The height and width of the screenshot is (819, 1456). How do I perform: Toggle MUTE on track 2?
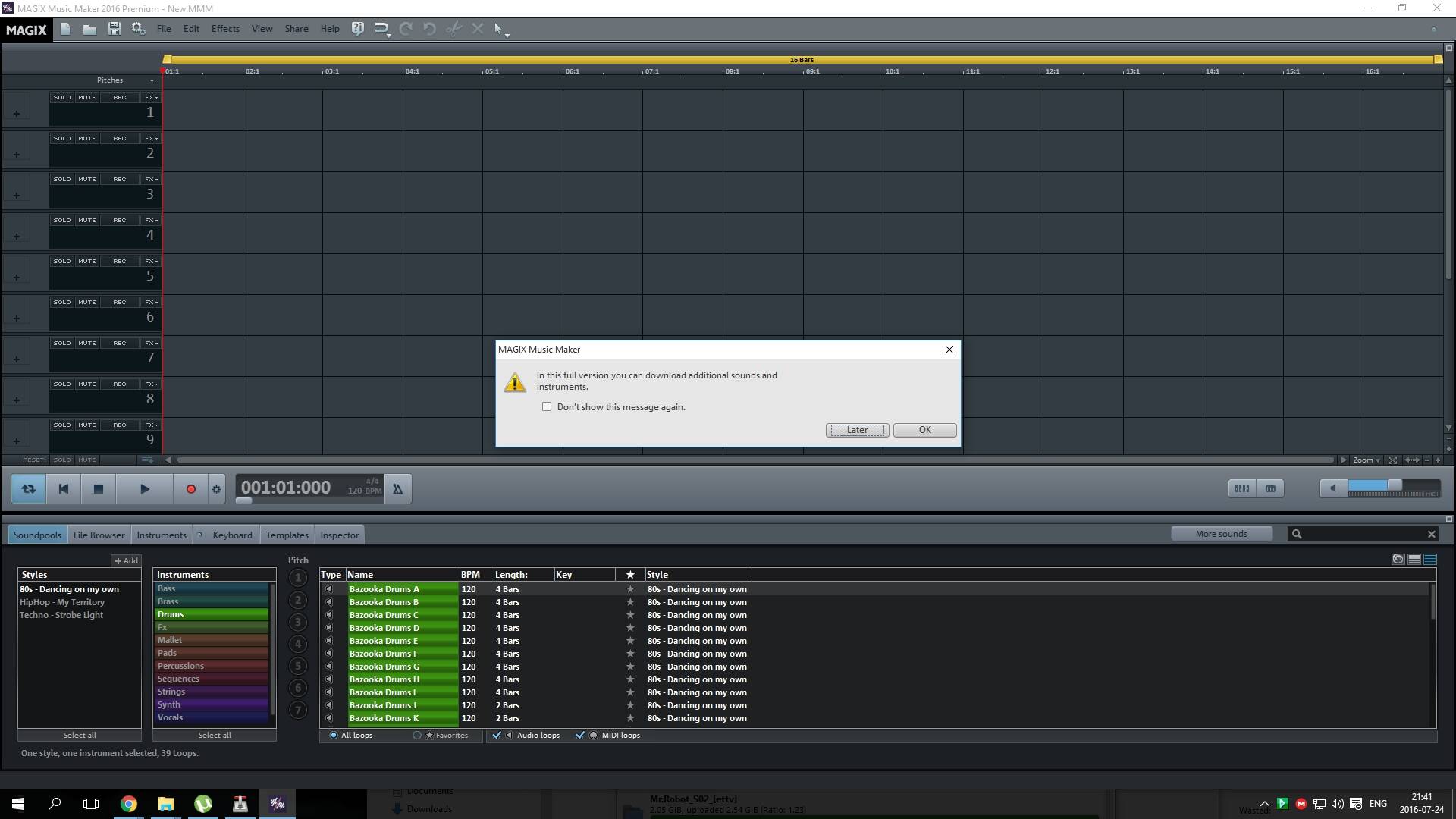tap(87, 138)
